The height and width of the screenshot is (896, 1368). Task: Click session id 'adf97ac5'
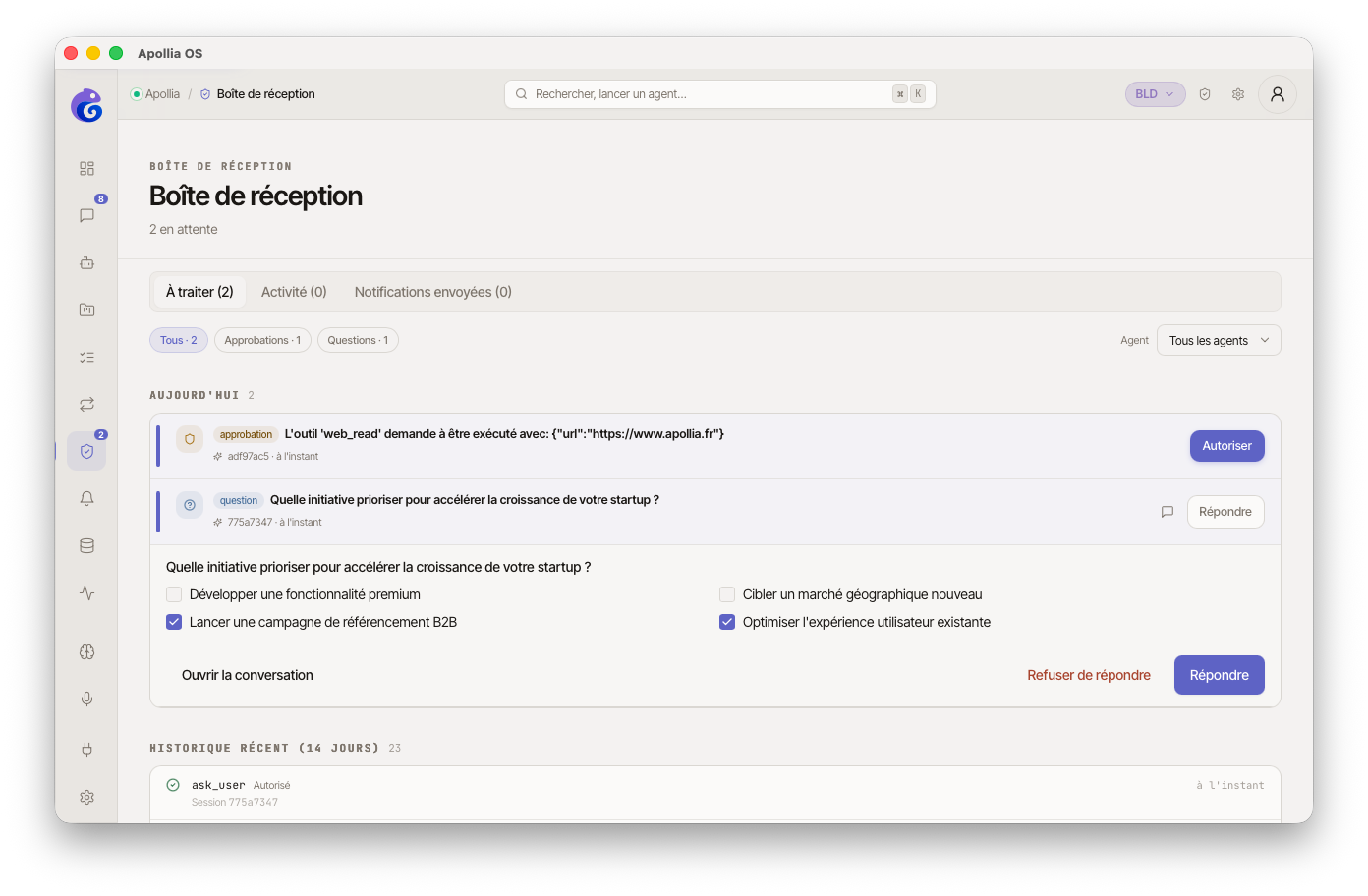[249, 457]
